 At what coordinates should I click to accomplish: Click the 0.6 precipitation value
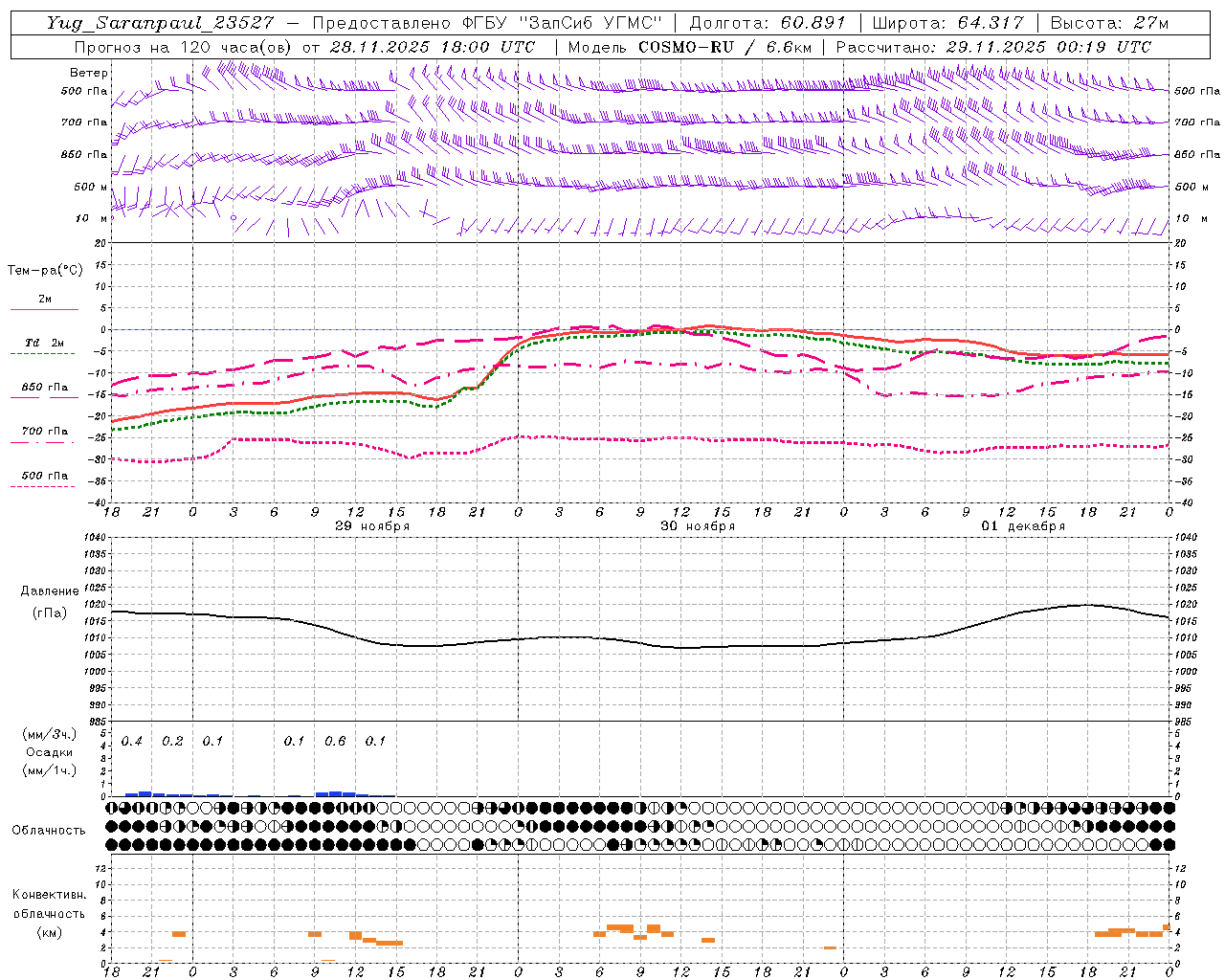click(x=335, y=742)
